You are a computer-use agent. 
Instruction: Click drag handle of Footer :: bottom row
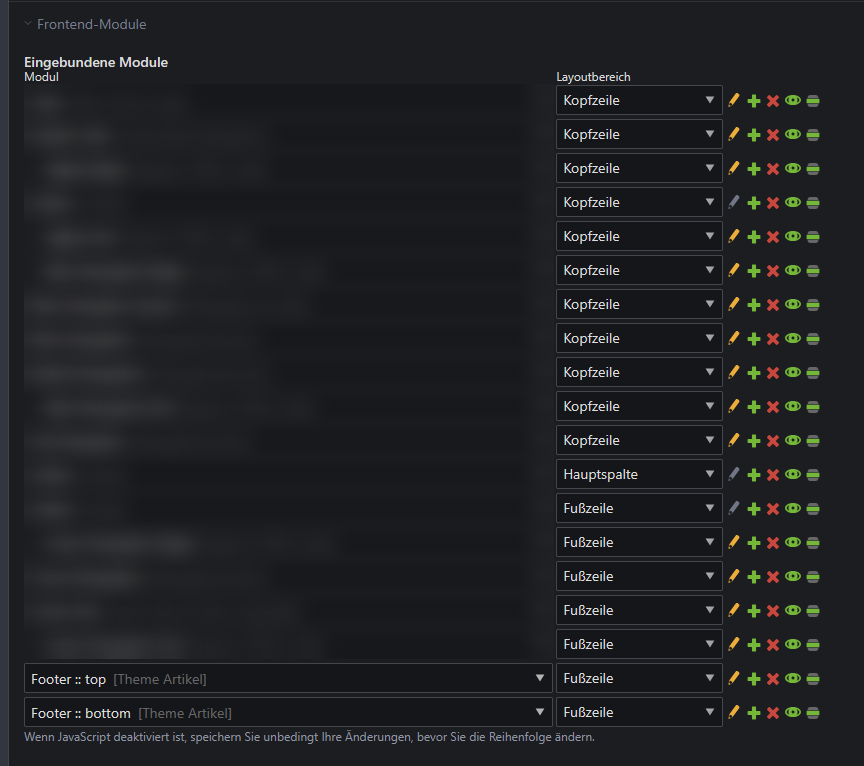[x=813, y=713]
